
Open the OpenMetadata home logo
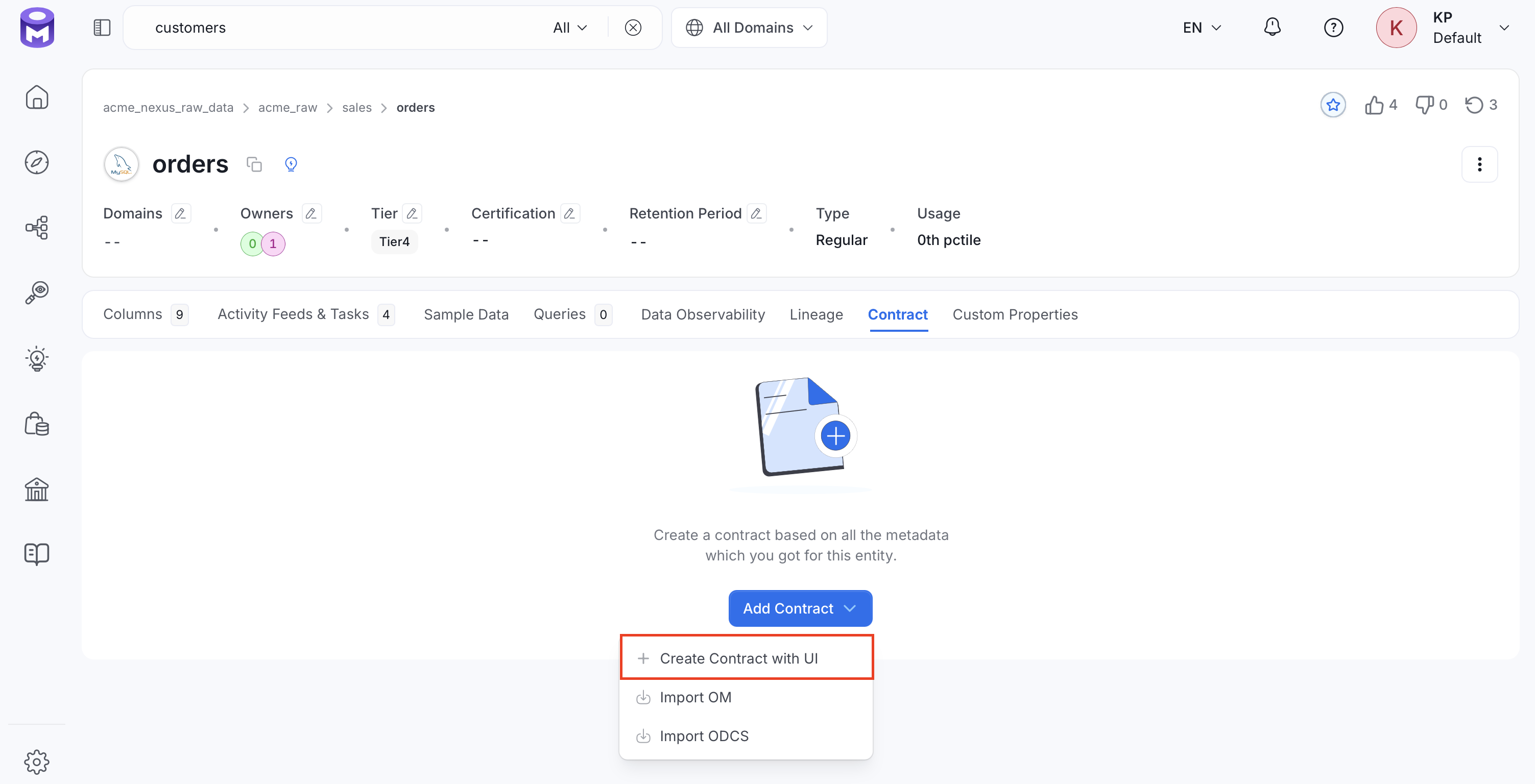click(37, 28)
